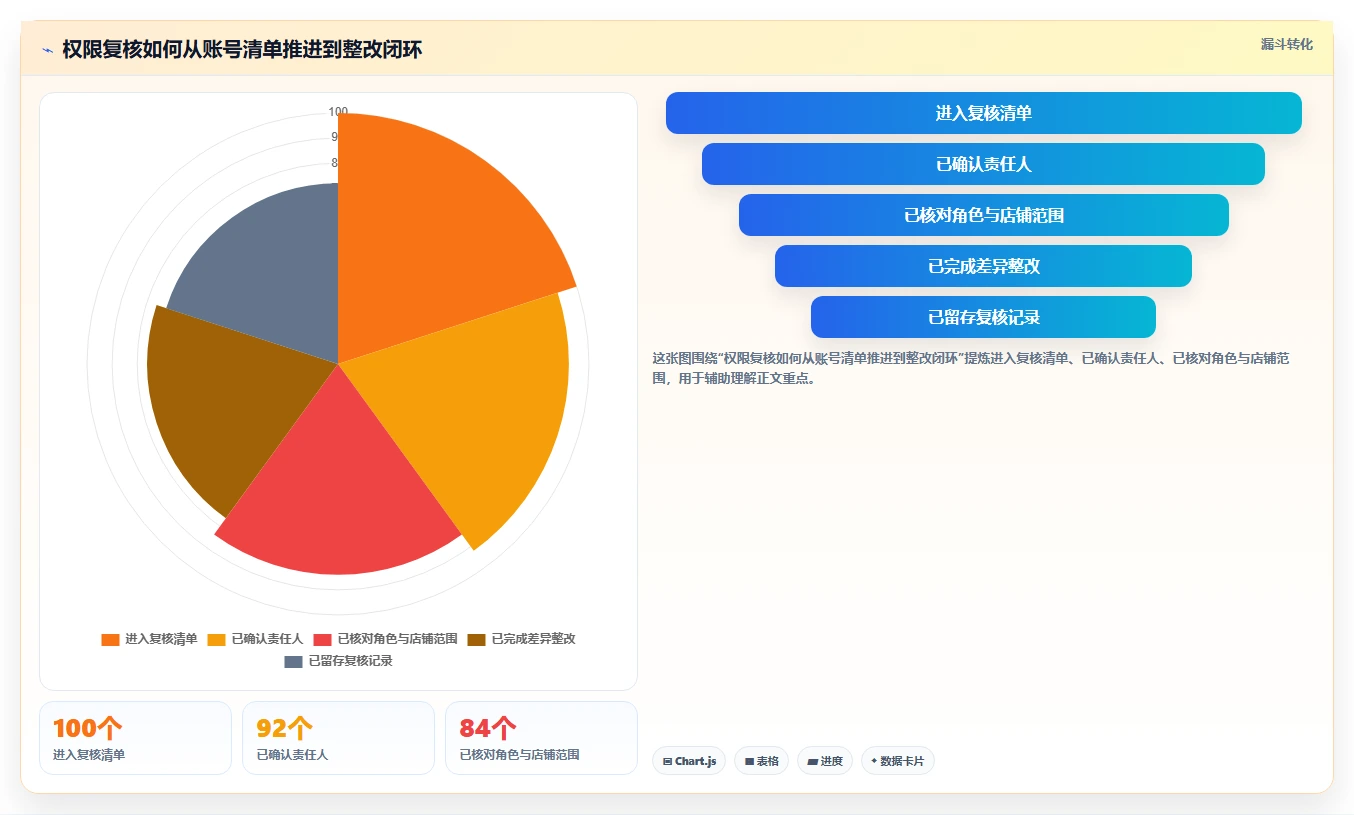1354x815 pixels.
Task: Click the 100 axis label on chart
Action: (338, 112)
